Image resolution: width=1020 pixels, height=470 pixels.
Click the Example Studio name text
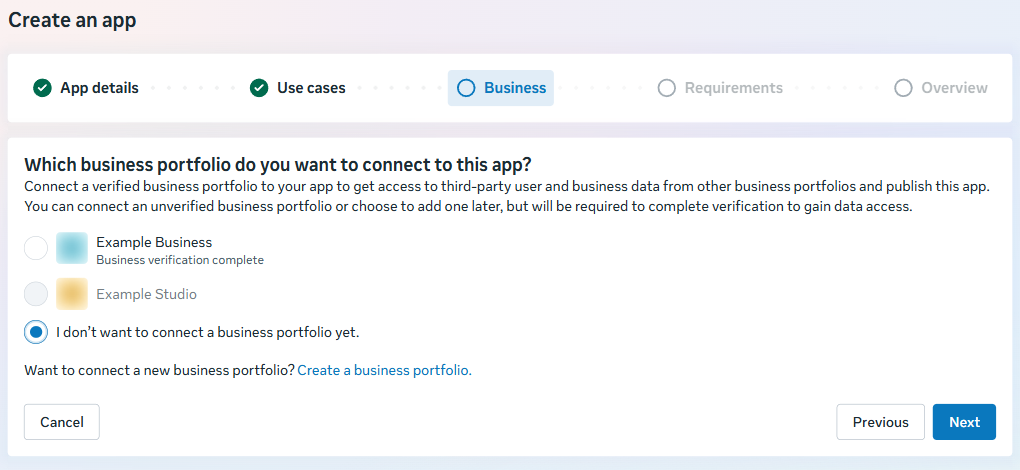coord(146,294)
